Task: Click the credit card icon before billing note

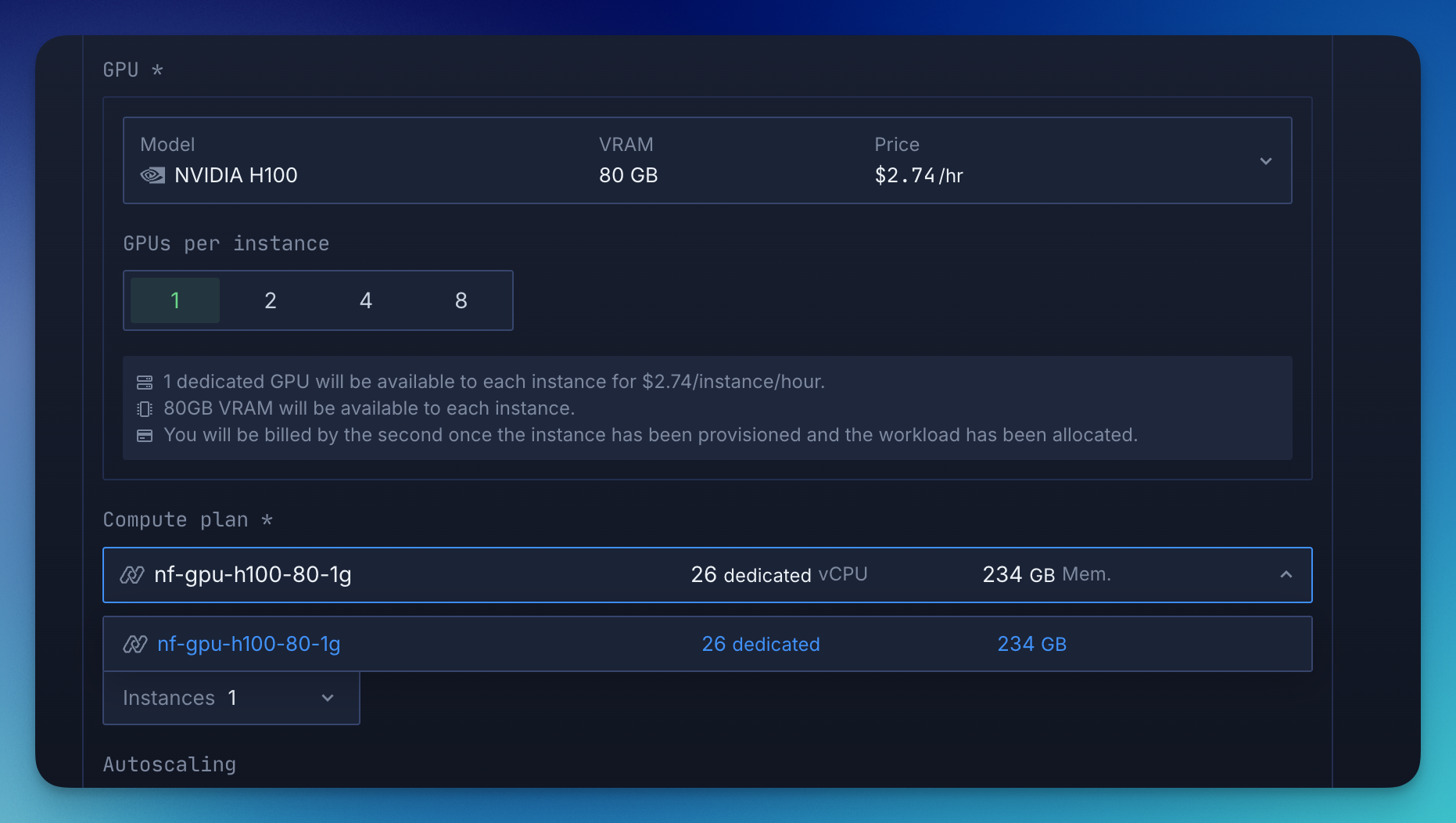Action: coord(145,436)
